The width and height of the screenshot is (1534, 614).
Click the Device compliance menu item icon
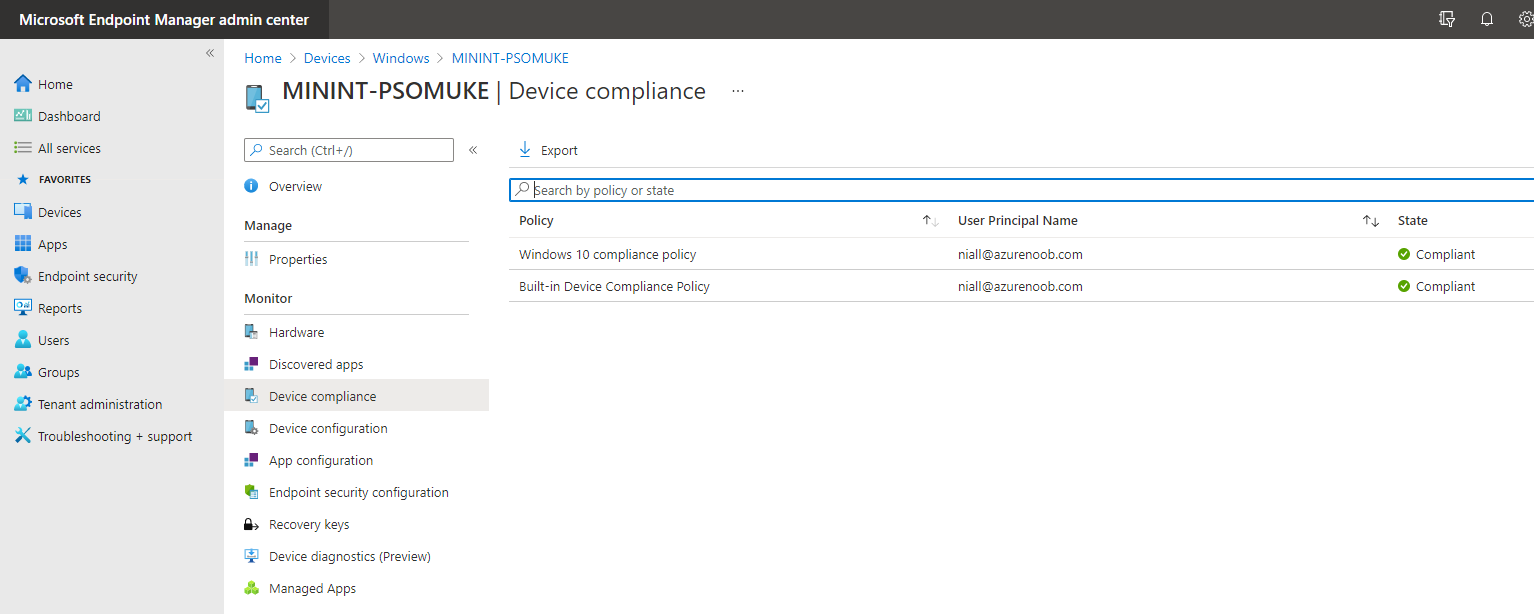click(251, 396)
